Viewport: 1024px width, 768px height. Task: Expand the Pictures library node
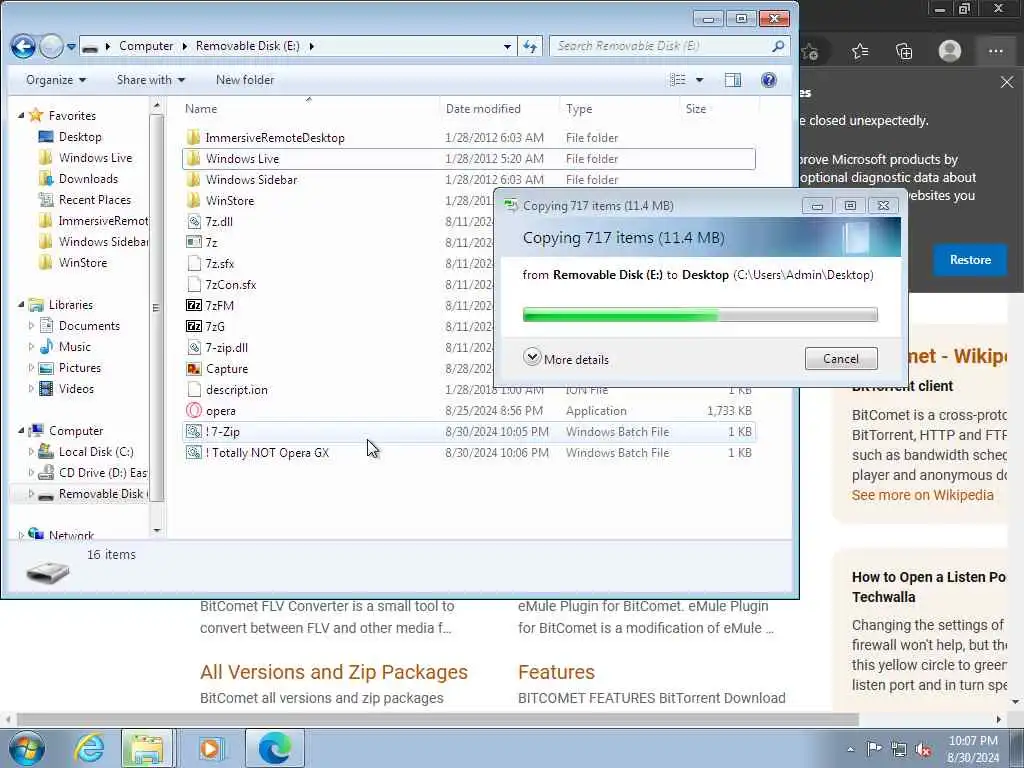pos(31,368)
